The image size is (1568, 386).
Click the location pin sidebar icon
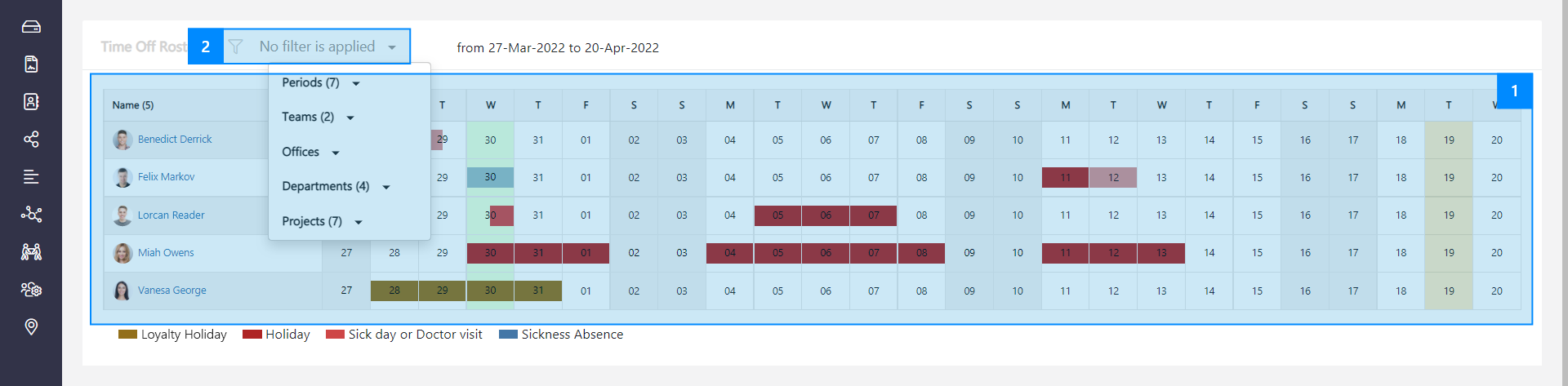[31, 327]
